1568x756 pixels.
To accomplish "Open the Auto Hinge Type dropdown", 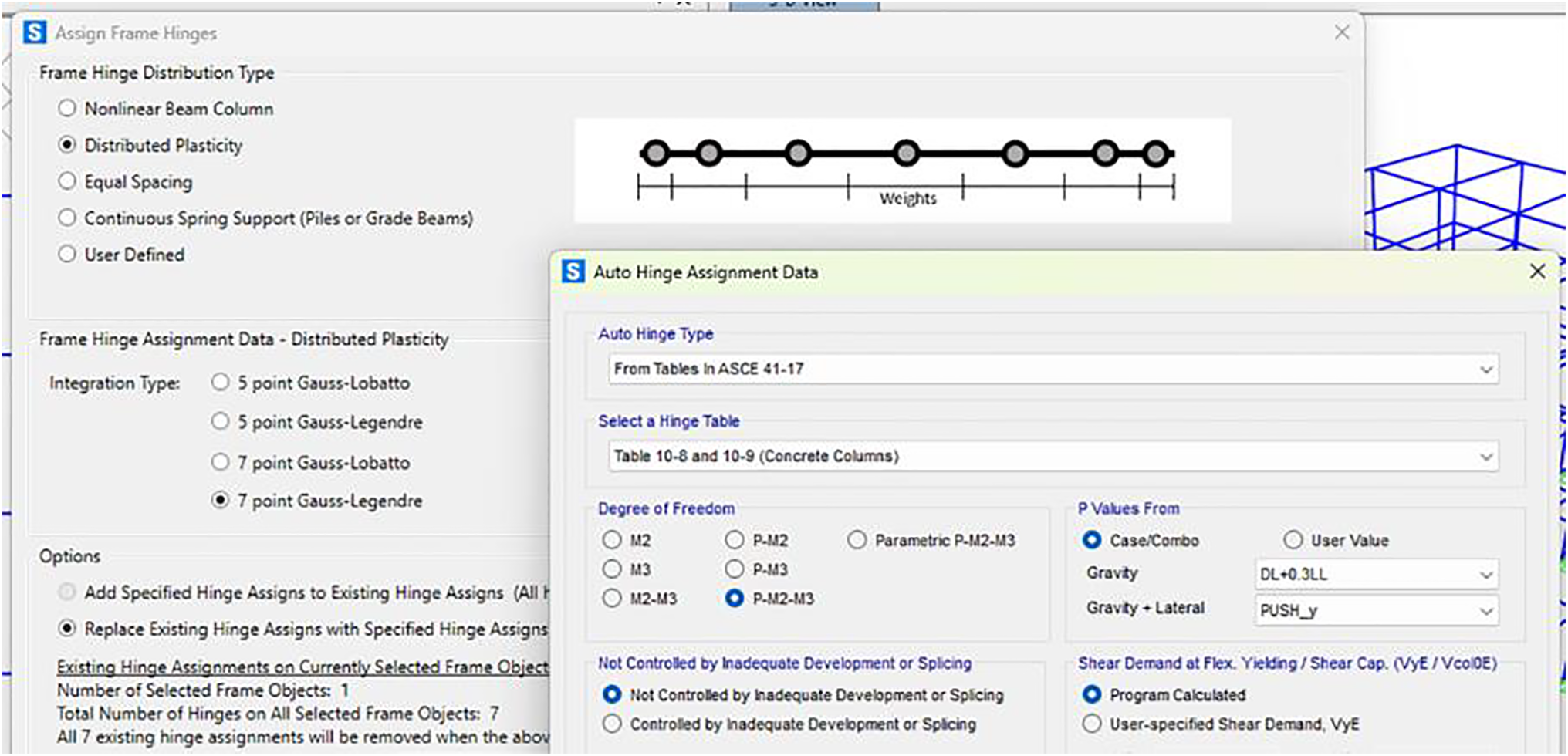I will [x=1053, y=370].
